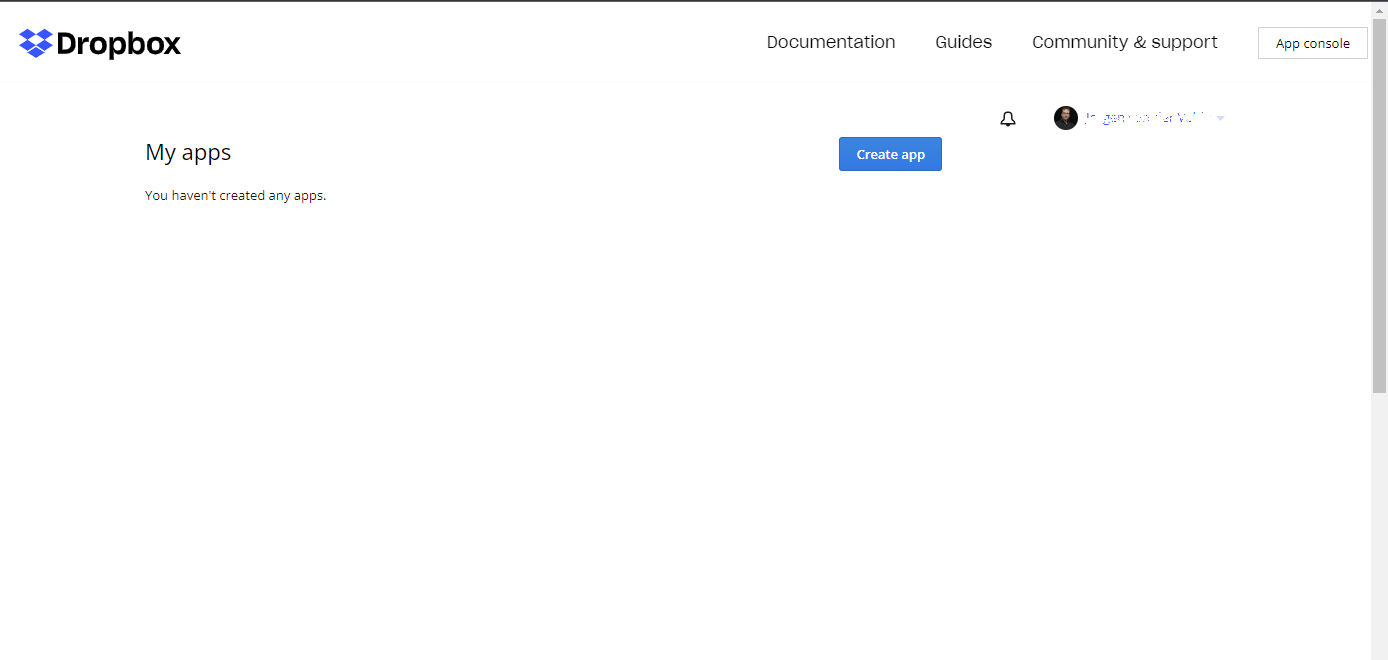Viewport: 1388px width, 660px height.
Task: Click the user profile avatar
Action: tap(1066, 118)
